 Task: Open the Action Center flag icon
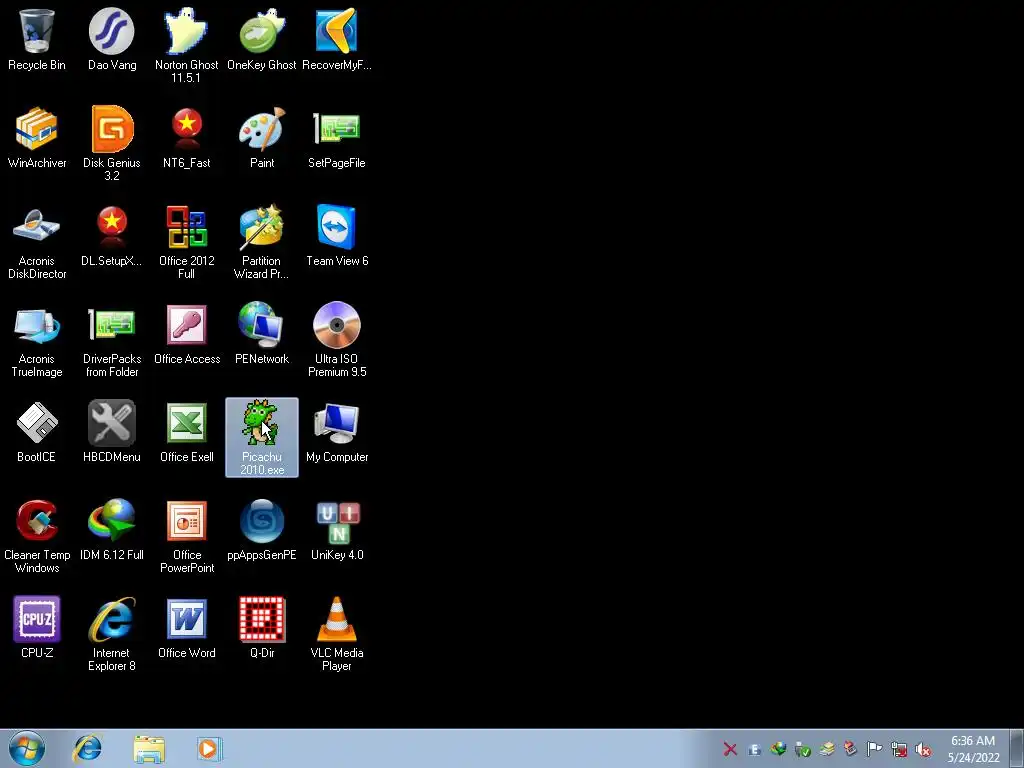click(x=874, y=749)
